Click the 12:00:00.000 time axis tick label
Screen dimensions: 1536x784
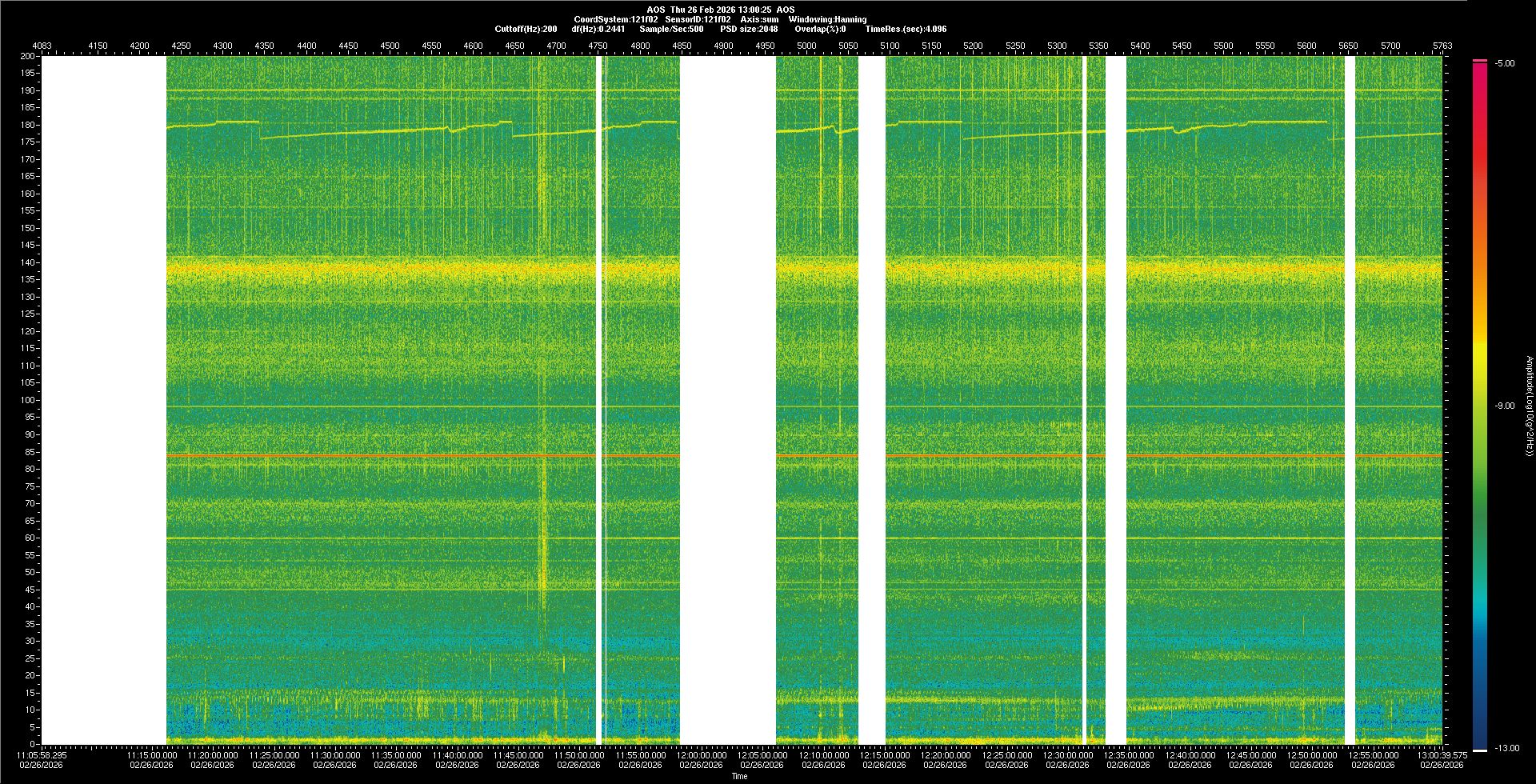click(701, 755)
